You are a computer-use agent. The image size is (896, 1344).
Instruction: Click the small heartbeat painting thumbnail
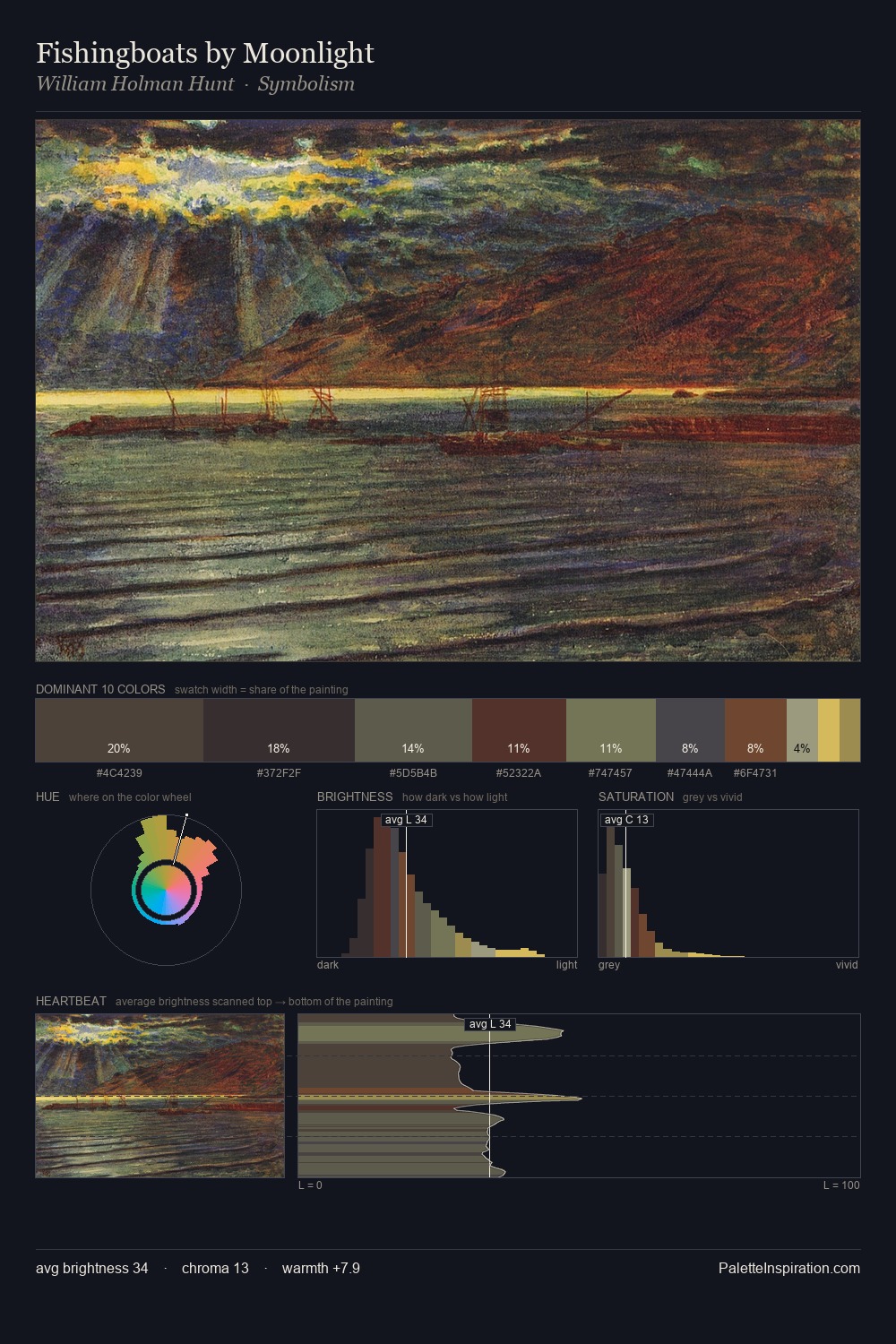tap(159, 1096)
